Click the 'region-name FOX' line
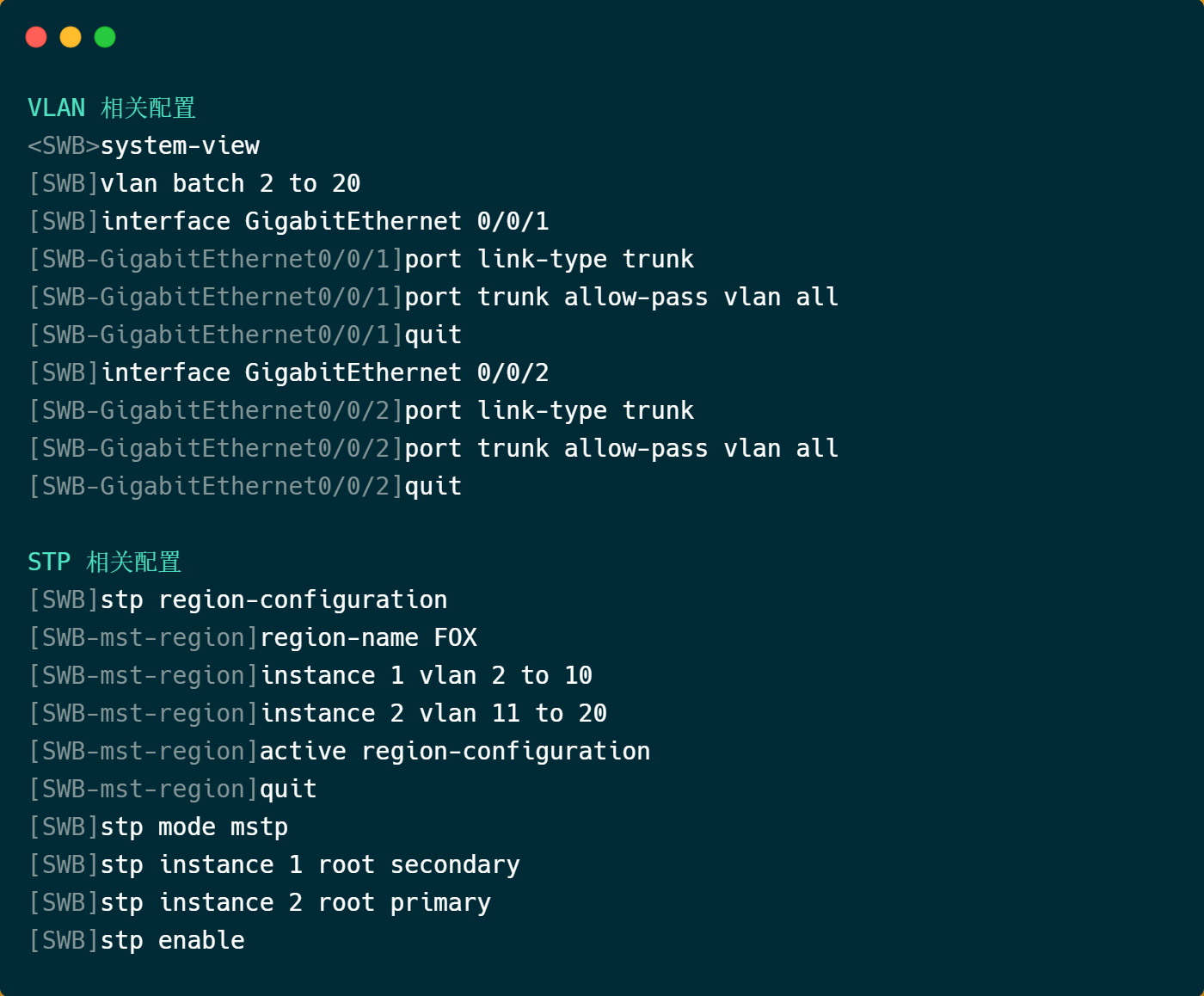1204x996 pixels. point(253,637)
